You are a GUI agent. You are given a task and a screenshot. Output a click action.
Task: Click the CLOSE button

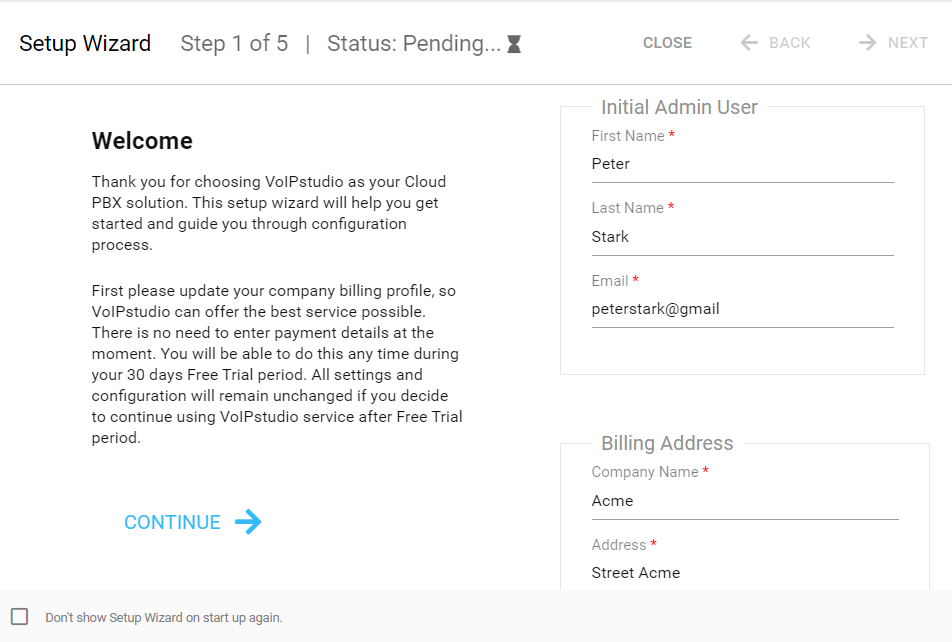point(667,42)
